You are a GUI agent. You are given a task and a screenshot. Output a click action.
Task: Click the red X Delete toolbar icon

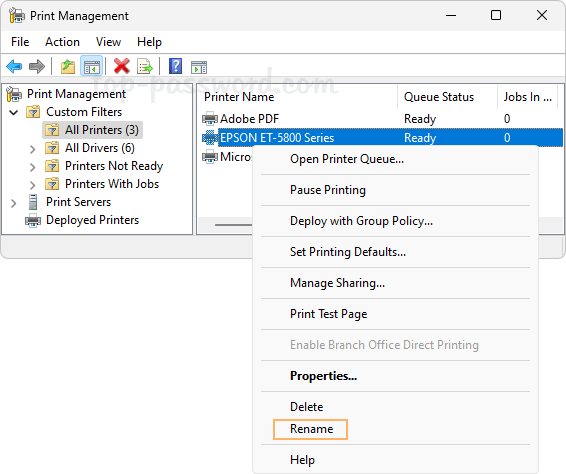[x=122, y=66]
